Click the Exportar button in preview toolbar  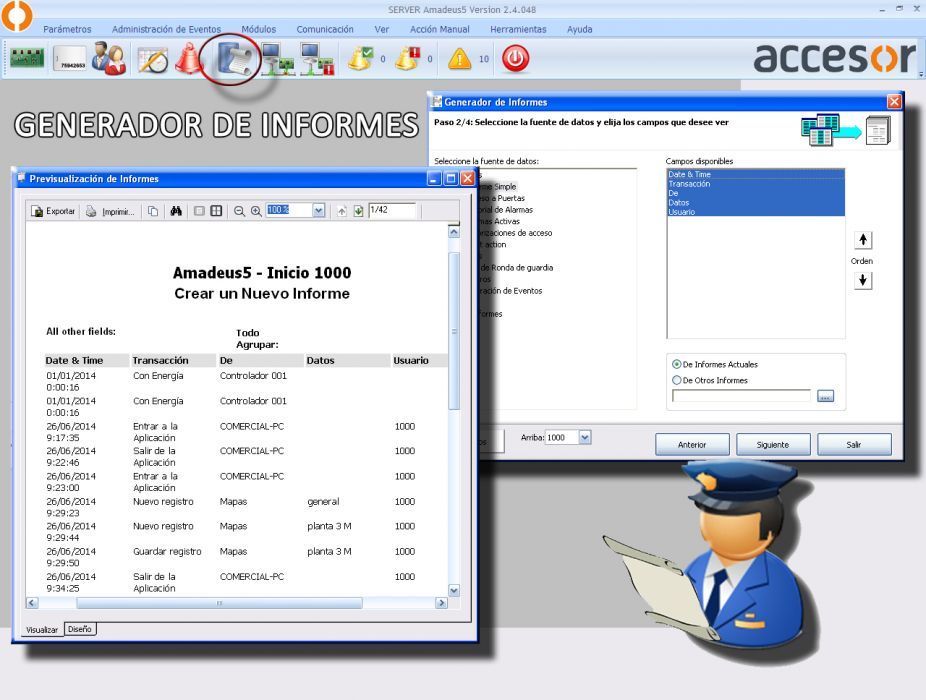pyautogui.click(x=53, y=211)
